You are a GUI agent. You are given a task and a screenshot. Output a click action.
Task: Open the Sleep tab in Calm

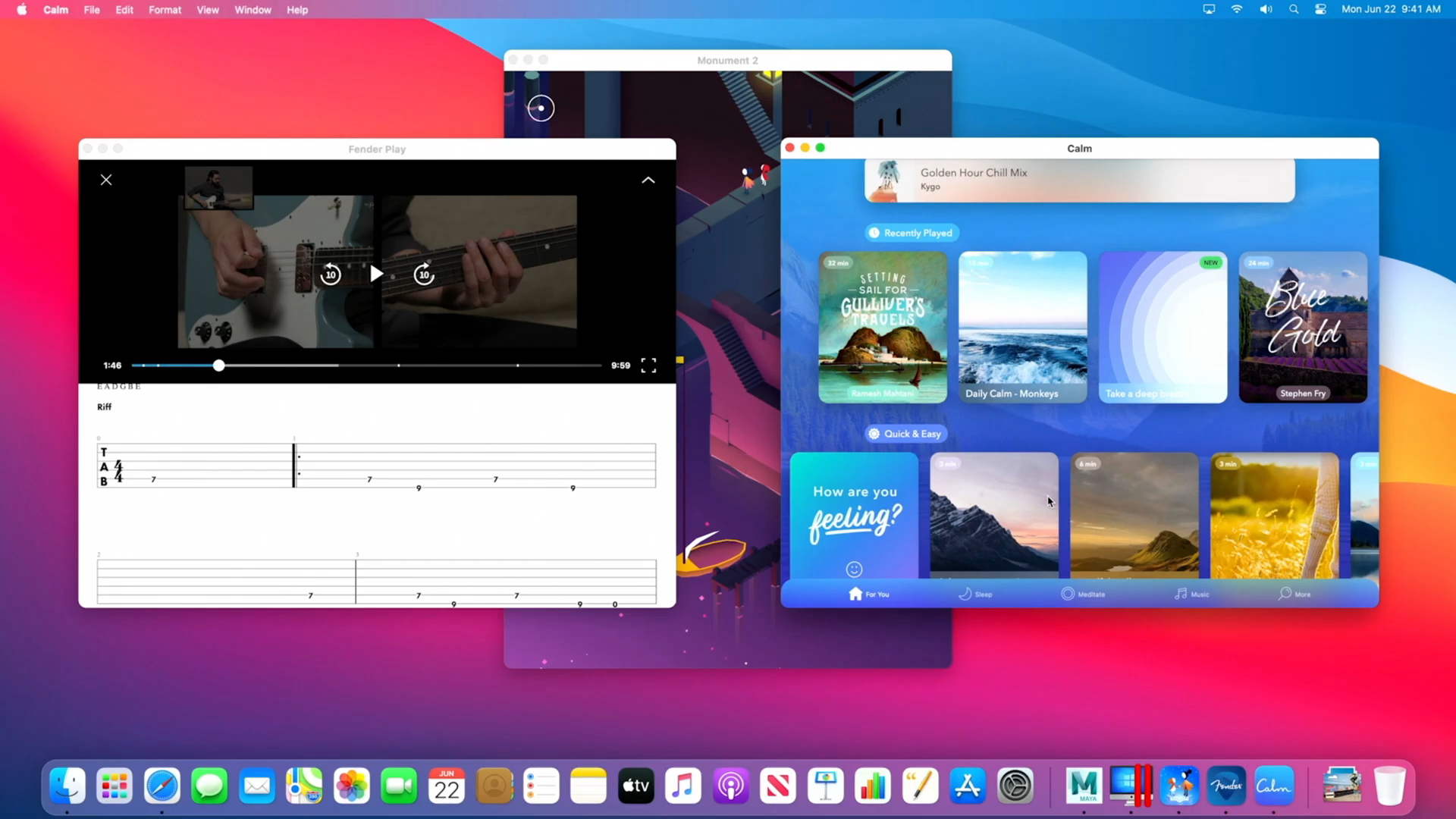975,594
